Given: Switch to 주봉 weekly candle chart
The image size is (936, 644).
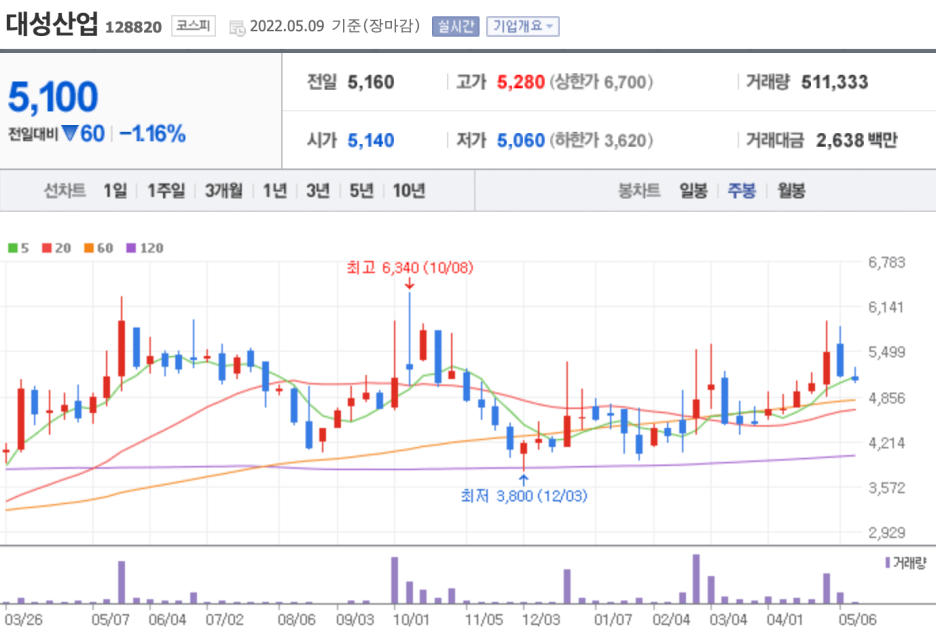Looking at the screenshot, I should pos(742,191).
